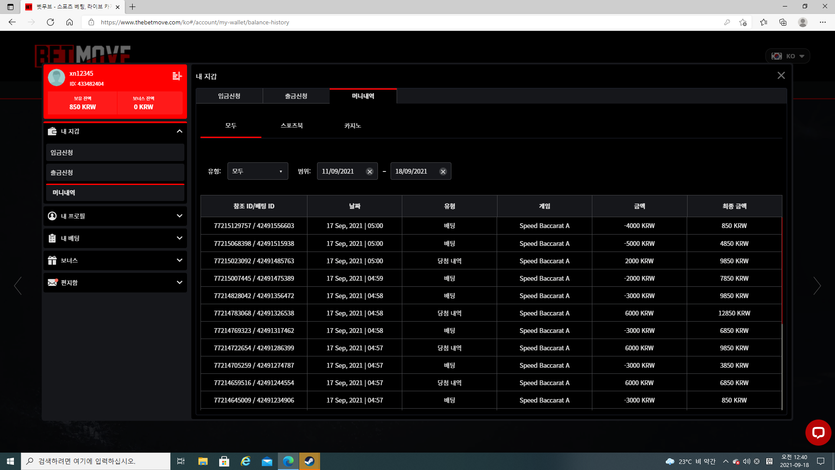Click the browser address bar URL
The width and height of the screenshot is (835, 470).
(x=195, y=22)
